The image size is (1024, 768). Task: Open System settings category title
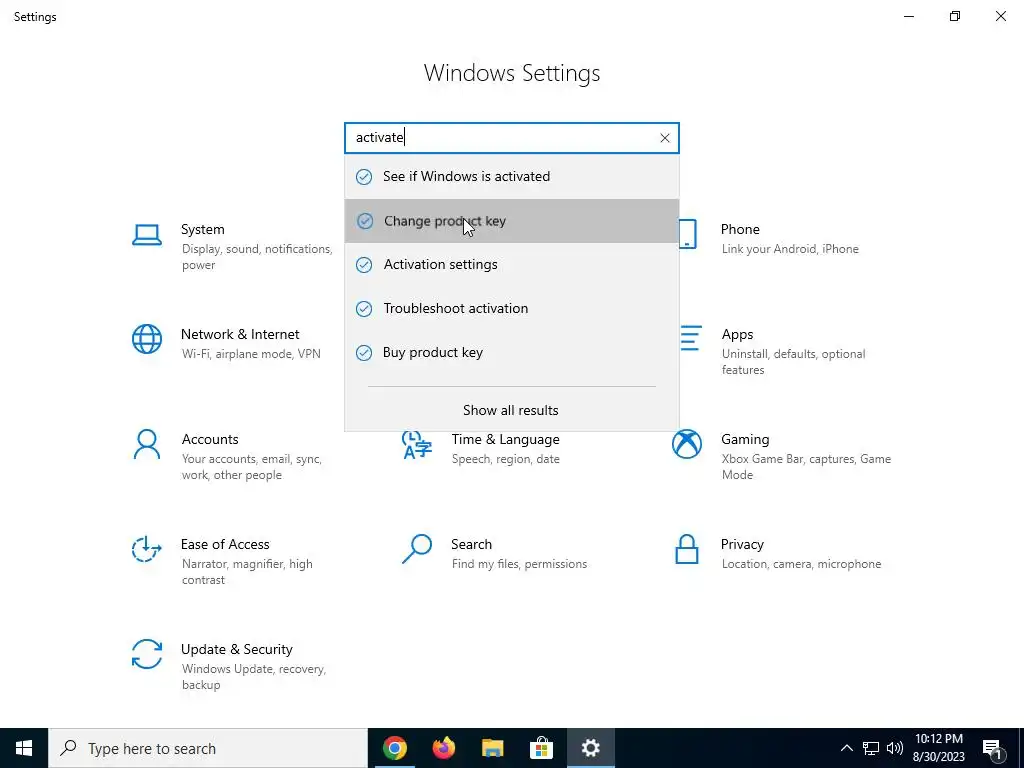click(x=202, y=229)
